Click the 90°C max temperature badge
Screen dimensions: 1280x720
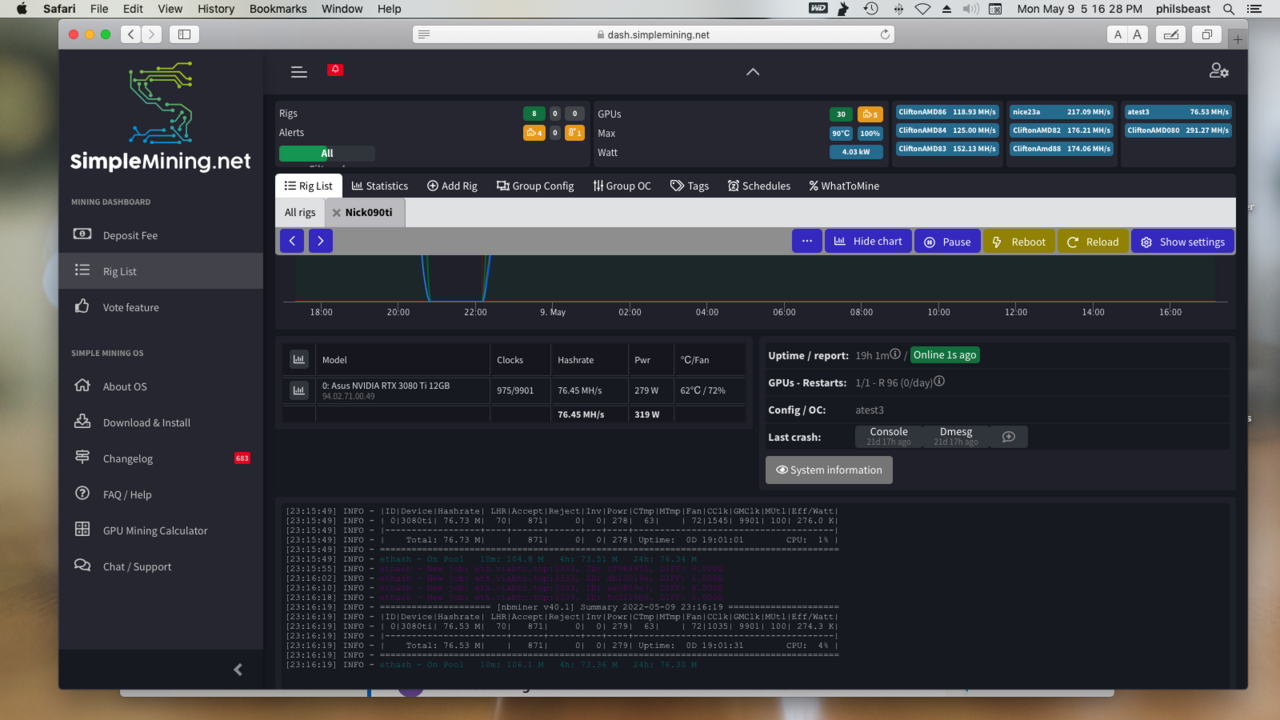pos(841,133)
